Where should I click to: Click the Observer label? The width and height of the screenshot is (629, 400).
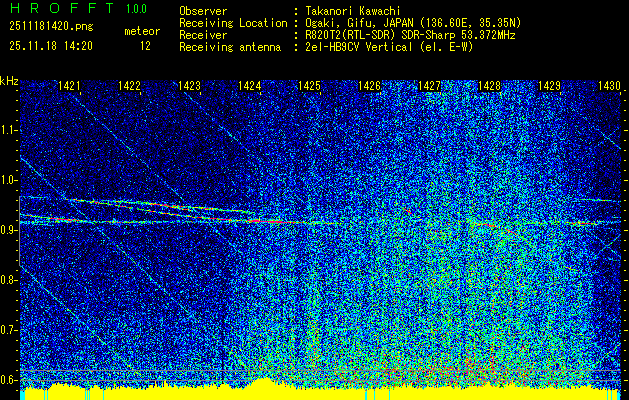203,11
